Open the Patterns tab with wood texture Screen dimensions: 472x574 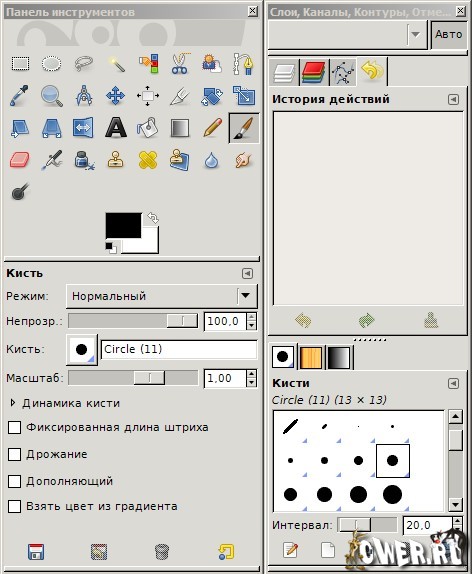(x=311, y=357)
